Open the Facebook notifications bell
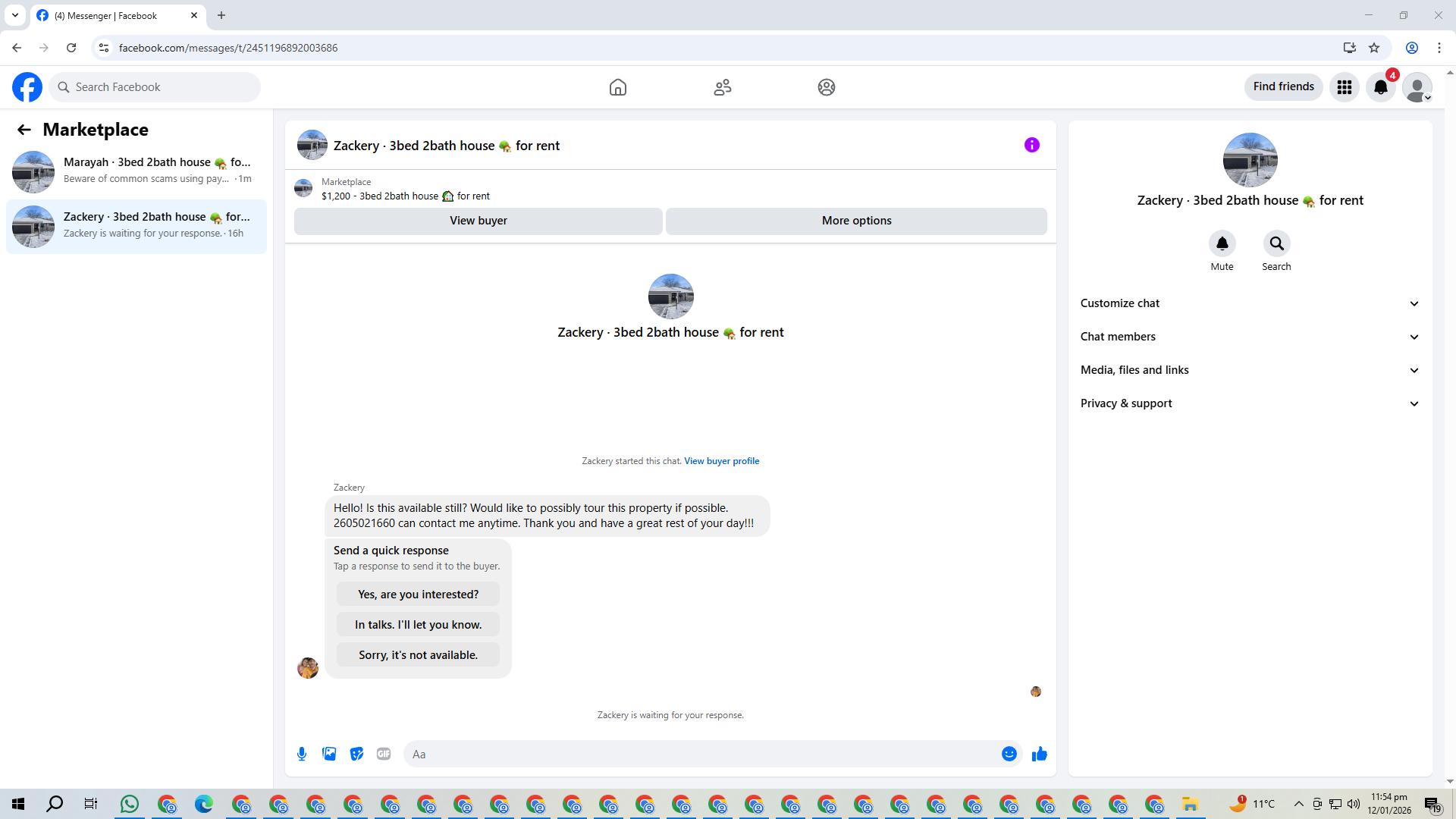The height and width of the screenshot is (819, 1456). 1380,87
